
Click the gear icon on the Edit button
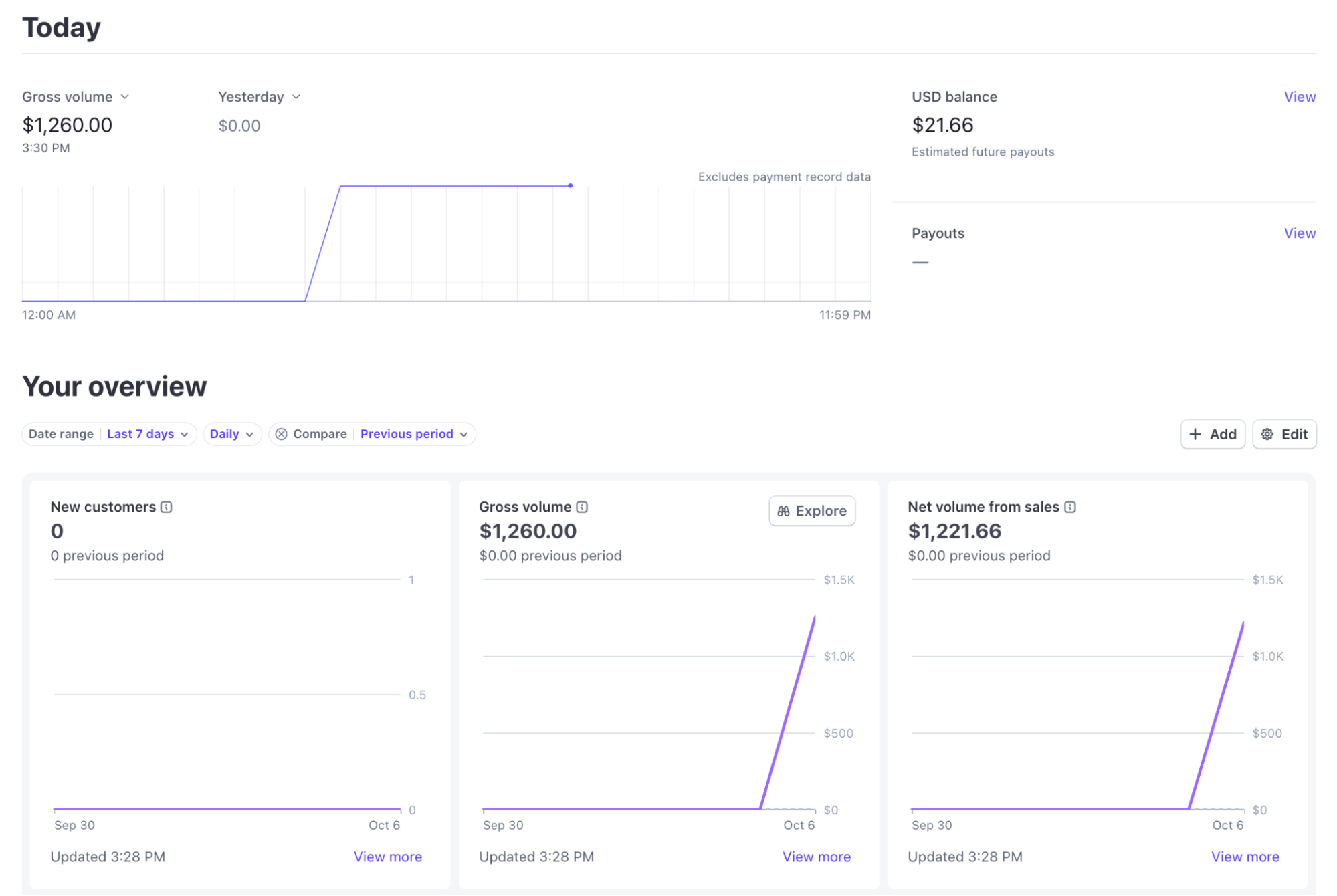click(x=1267, y=434)
